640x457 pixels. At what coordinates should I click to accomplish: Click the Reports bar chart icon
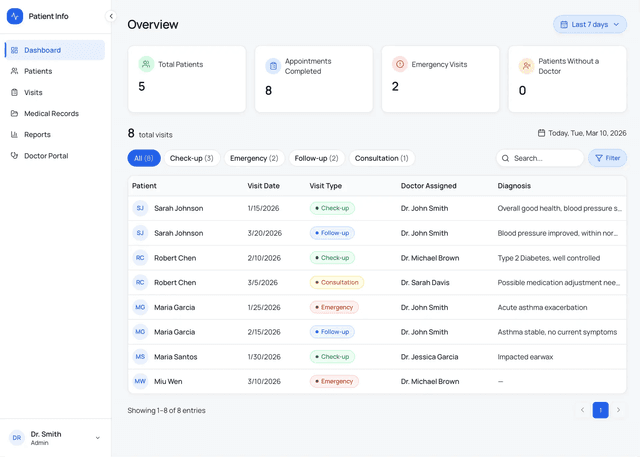14,134
